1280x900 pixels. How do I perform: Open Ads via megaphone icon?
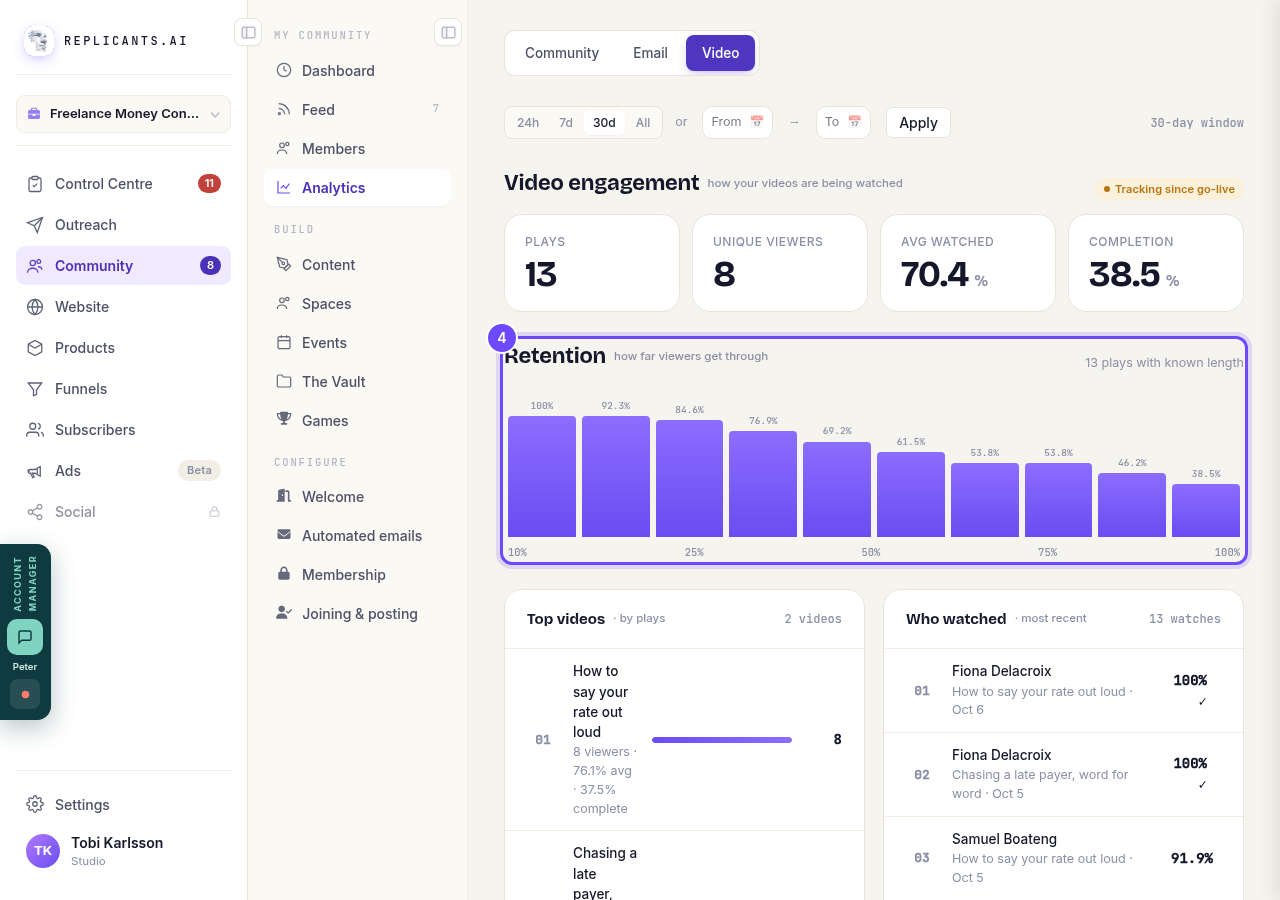point(35,471)
